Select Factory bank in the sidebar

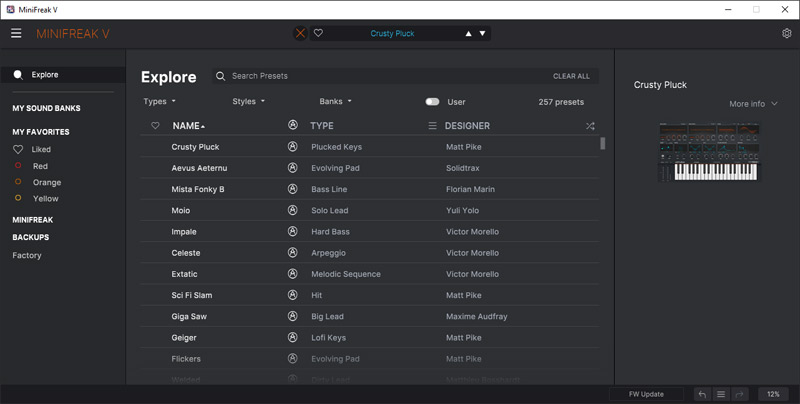click(x=27, y=256)
